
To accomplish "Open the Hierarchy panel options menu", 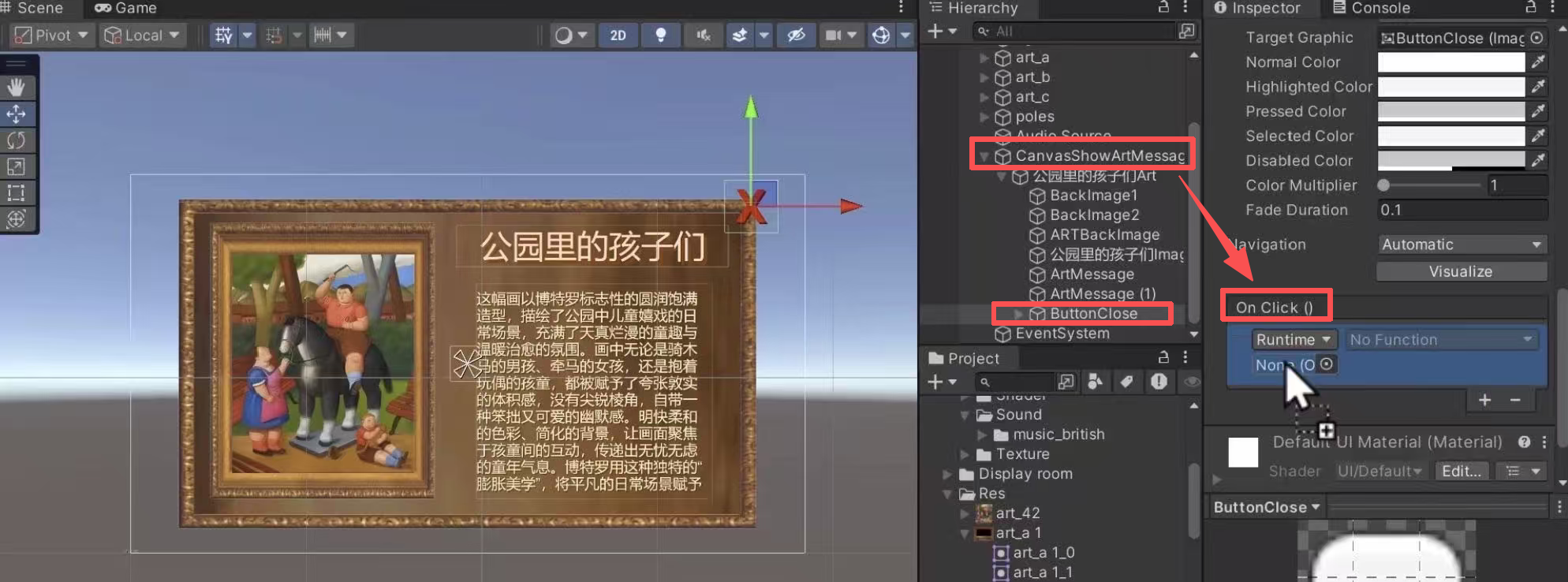I will (1185, 7).
